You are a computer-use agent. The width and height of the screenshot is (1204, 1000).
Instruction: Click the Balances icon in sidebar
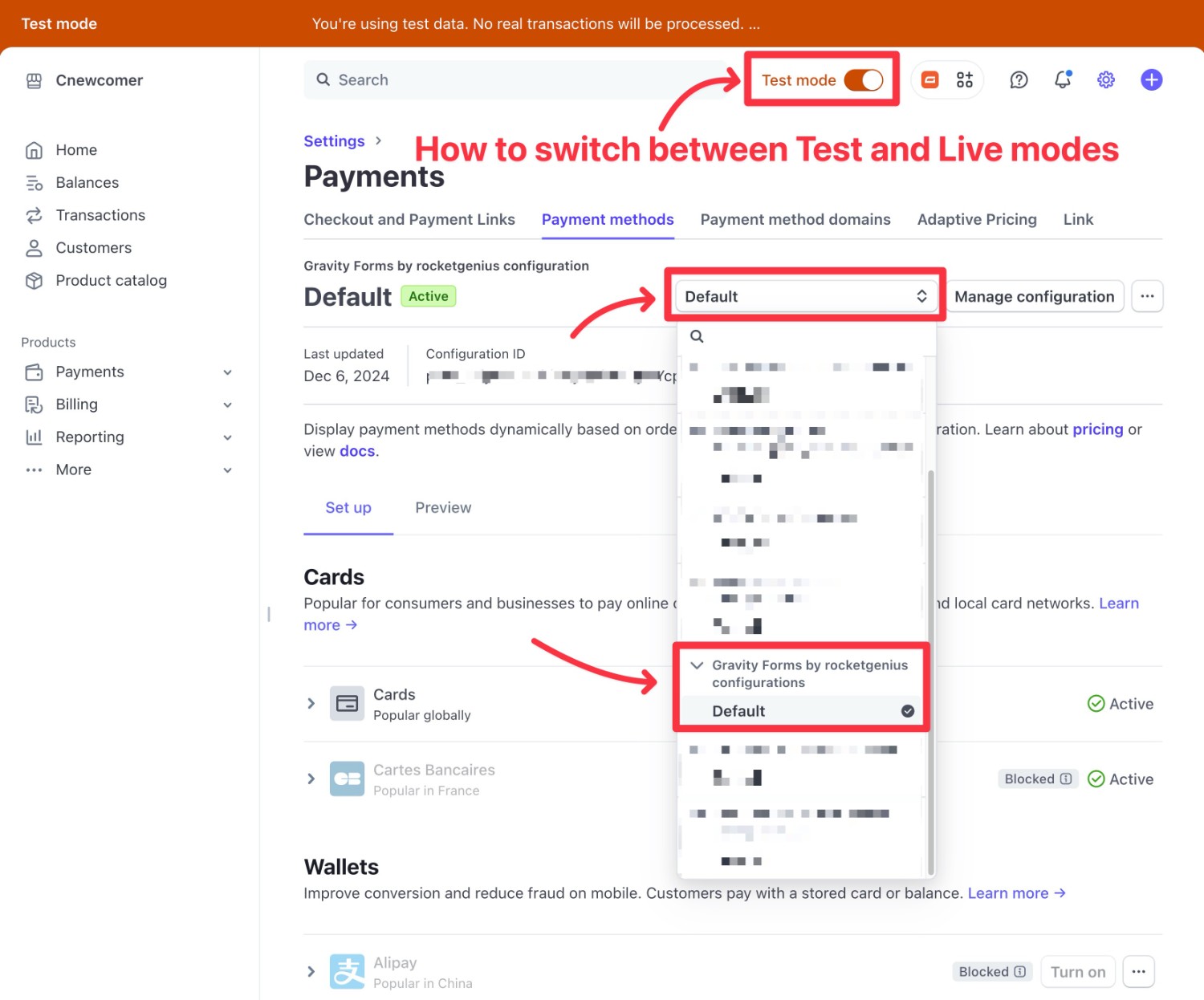(34, 183)
